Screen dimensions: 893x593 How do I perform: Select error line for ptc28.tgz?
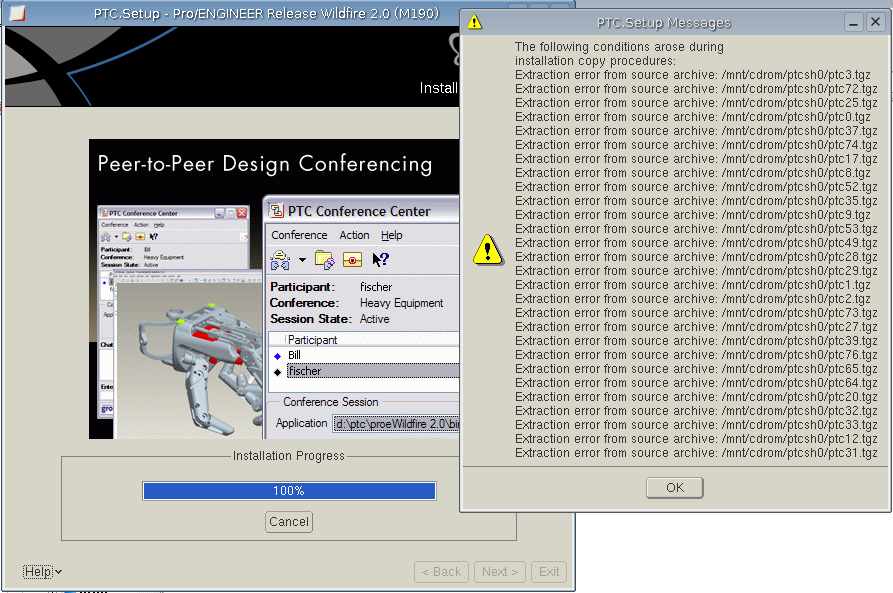[x=696, y=257]
